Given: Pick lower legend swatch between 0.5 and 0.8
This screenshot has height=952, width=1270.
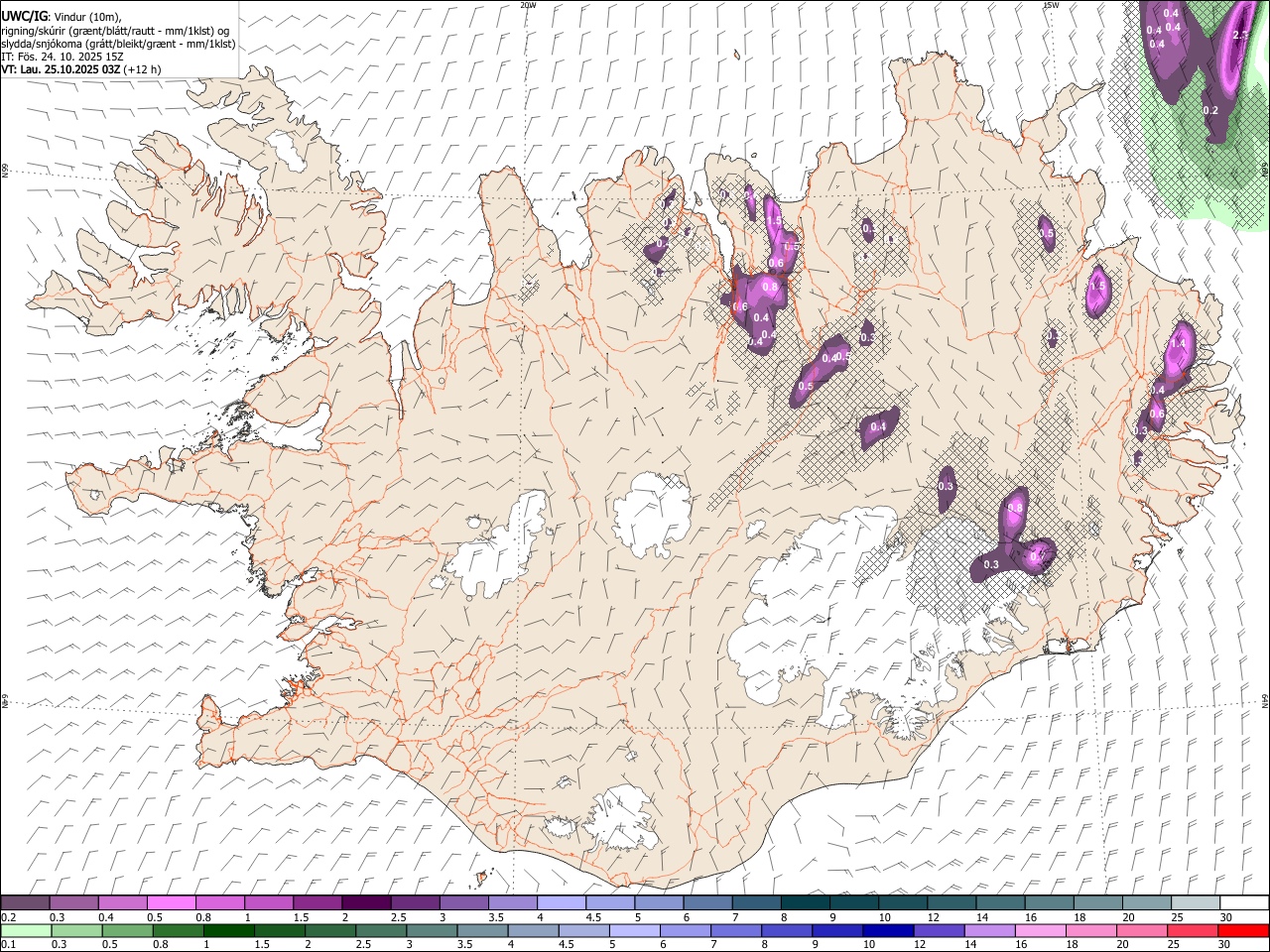Looking at the screenshot, I should click(x=127, y=931).
